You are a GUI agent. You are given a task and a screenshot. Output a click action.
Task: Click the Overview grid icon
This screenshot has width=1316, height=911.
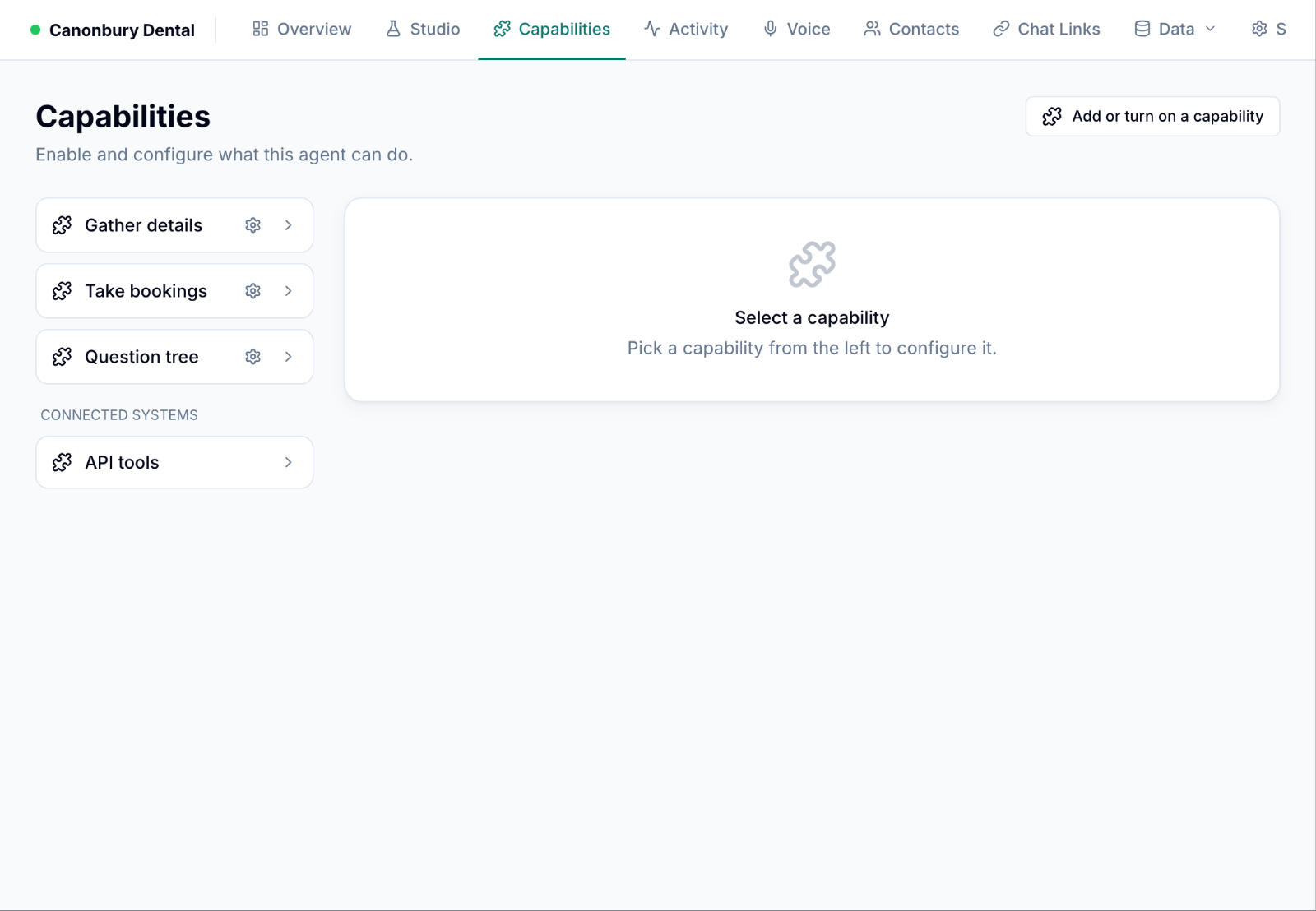click(260, 29)
